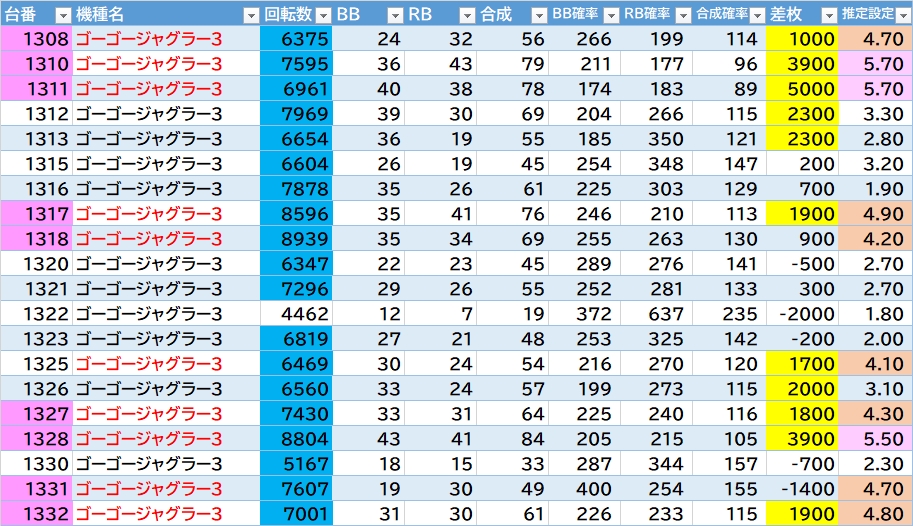Select combined count 79 in row 1310
Viewport: 913px width, 526px height.
[x=512, y=63]
